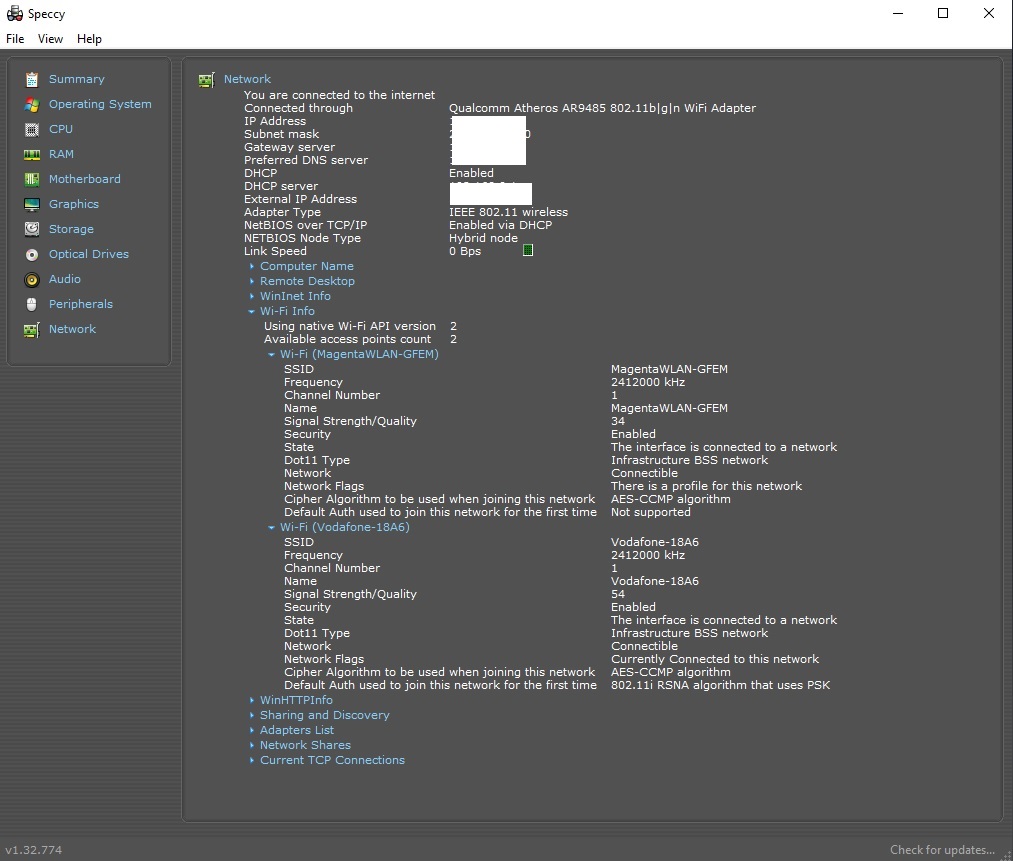
Task: Click the Enabled via DHCP value
Action: 501,225
